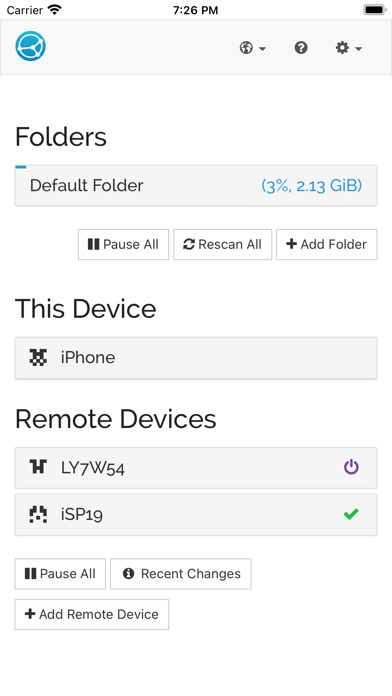This screenshot has height=696, width=392.
Task: Open the language globe dropdown
Action: (253, 47)
